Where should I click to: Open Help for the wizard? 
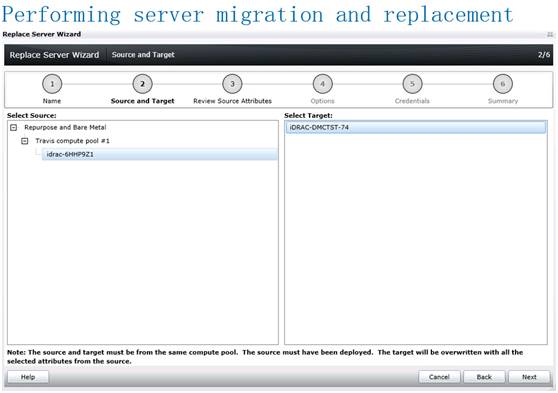pos(28,377)
